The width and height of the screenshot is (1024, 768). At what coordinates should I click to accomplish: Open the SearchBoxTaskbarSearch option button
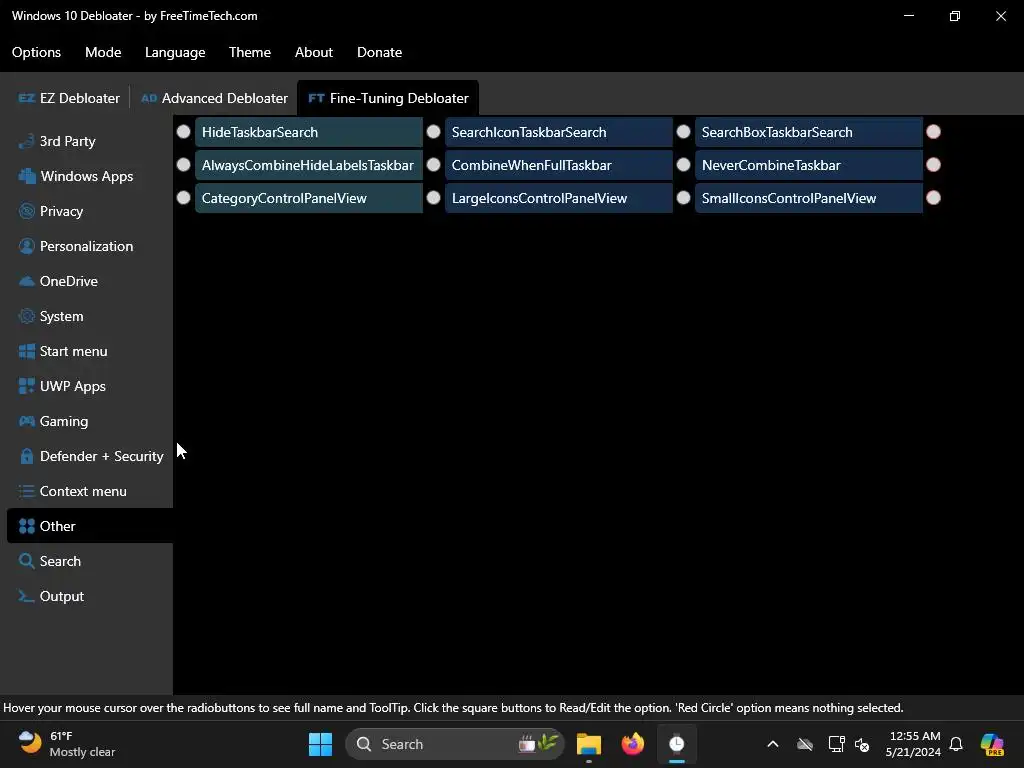(x=809, y=132)
